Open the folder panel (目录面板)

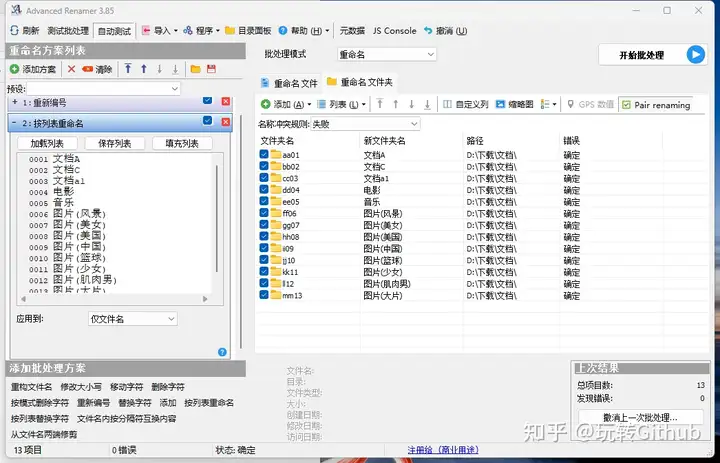click(248, 31)
